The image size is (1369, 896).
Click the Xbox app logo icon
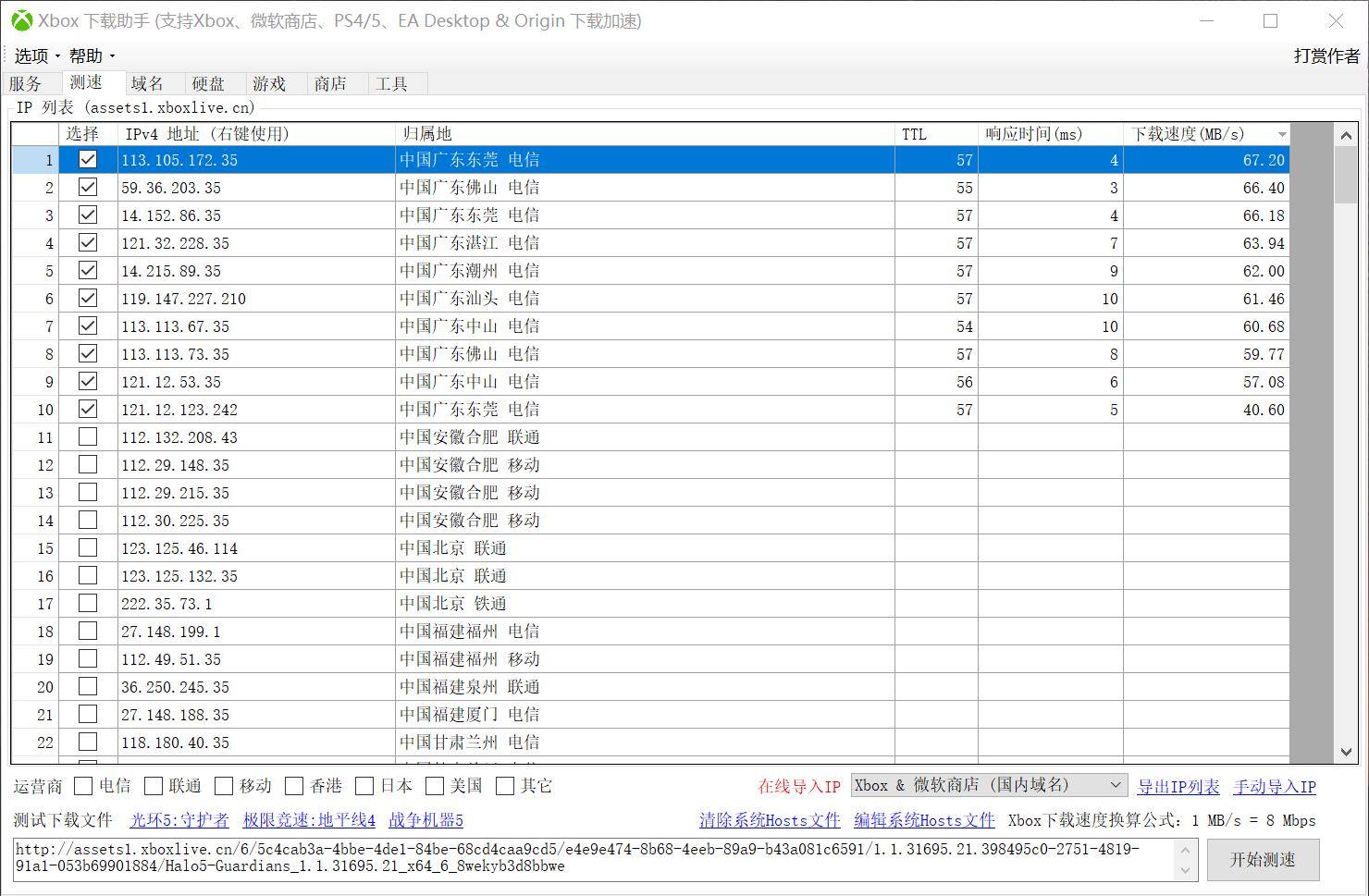coord(21,20)
